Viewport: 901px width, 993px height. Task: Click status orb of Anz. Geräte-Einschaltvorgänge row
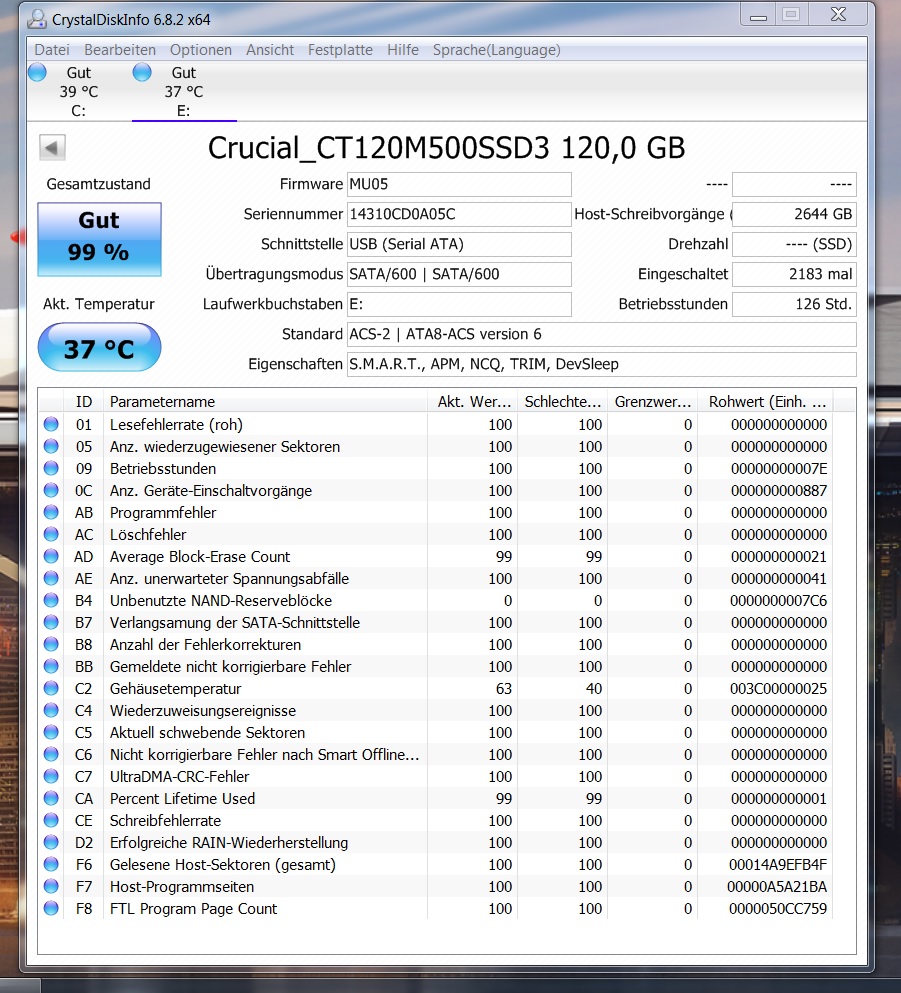pos(51,490)
